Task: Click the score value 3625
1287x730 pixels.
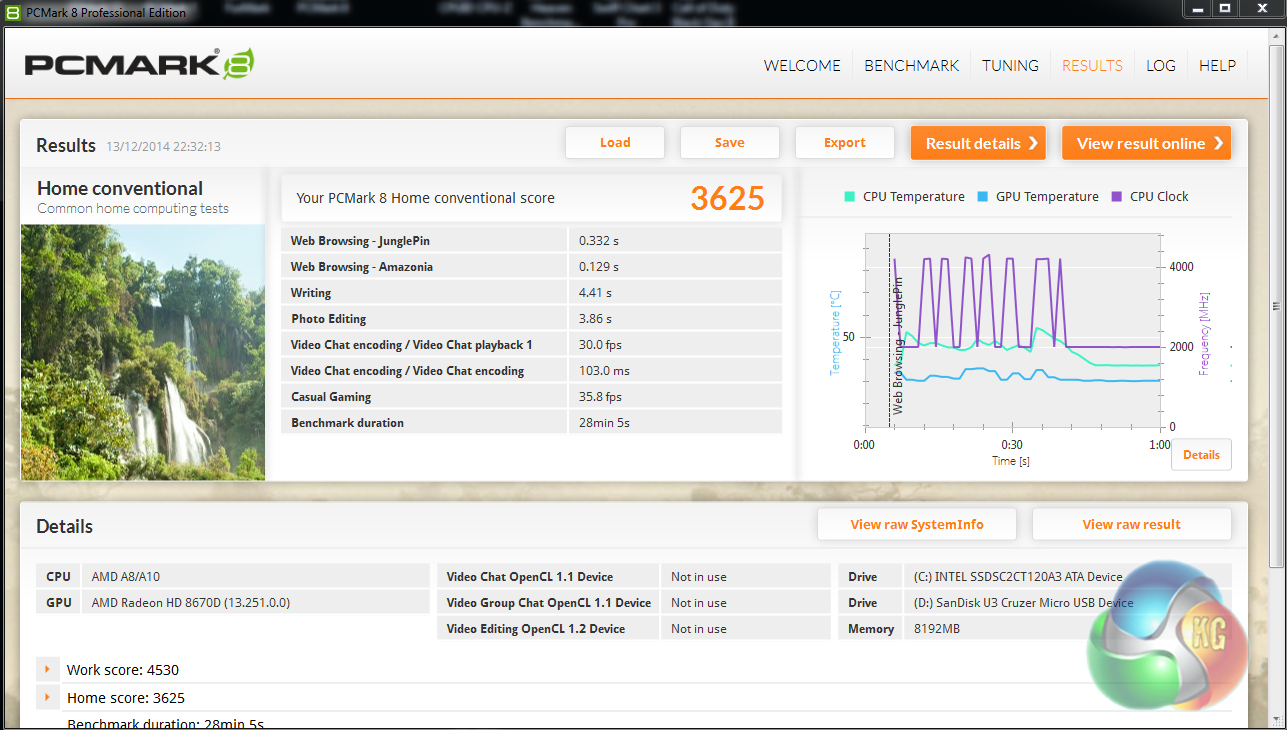Action: [x=727, y=198]
